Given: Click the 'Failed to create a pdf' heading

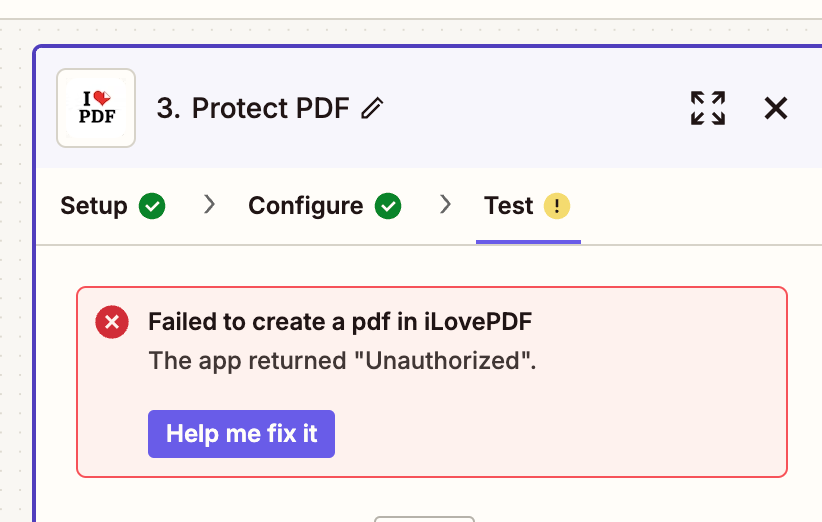Looking at the screenshot, I should click(x=340, y=322).
